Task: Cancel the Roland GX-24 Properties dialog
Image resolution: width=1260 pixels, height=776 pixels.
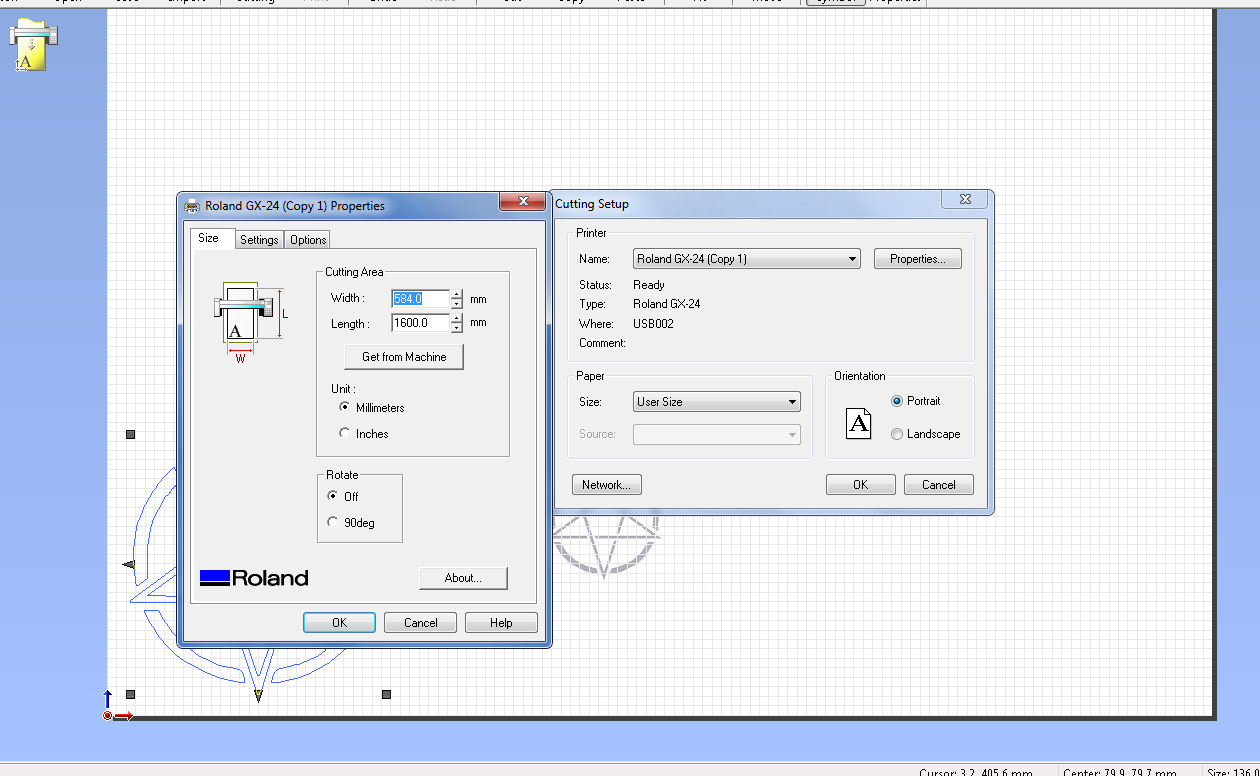Action: tap(420, 622)
